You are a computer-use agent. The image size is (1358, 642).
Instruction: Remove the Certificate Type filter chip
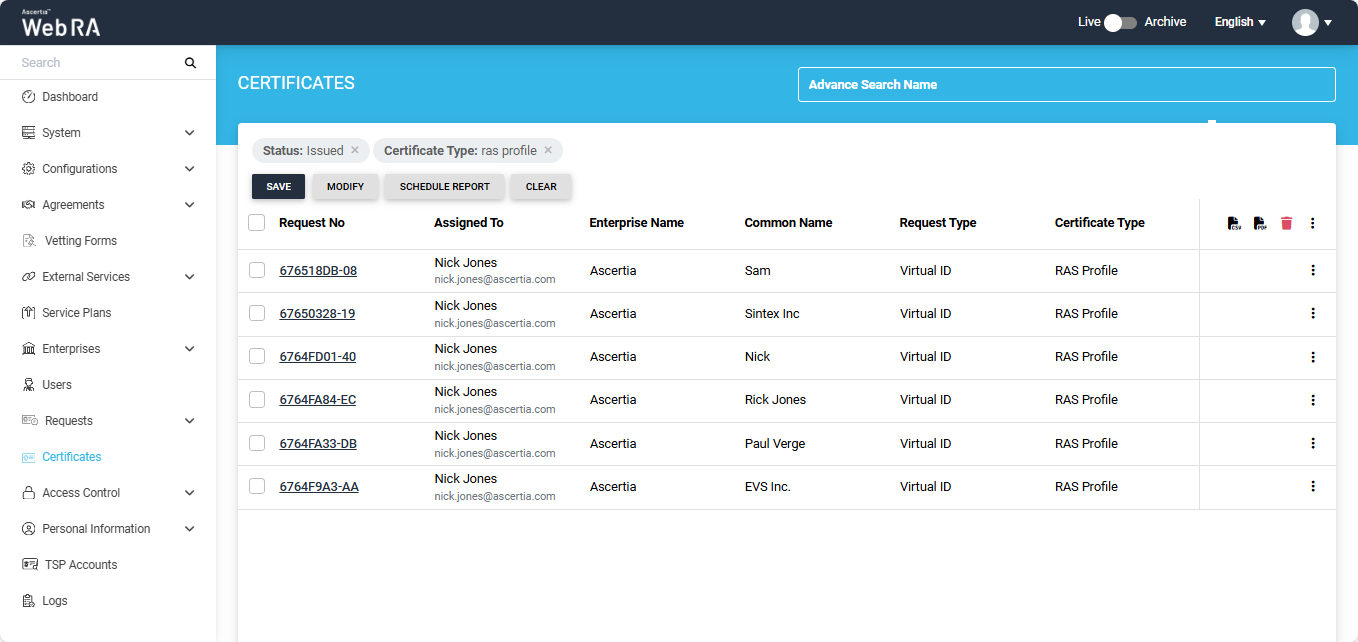pos(548,150)
